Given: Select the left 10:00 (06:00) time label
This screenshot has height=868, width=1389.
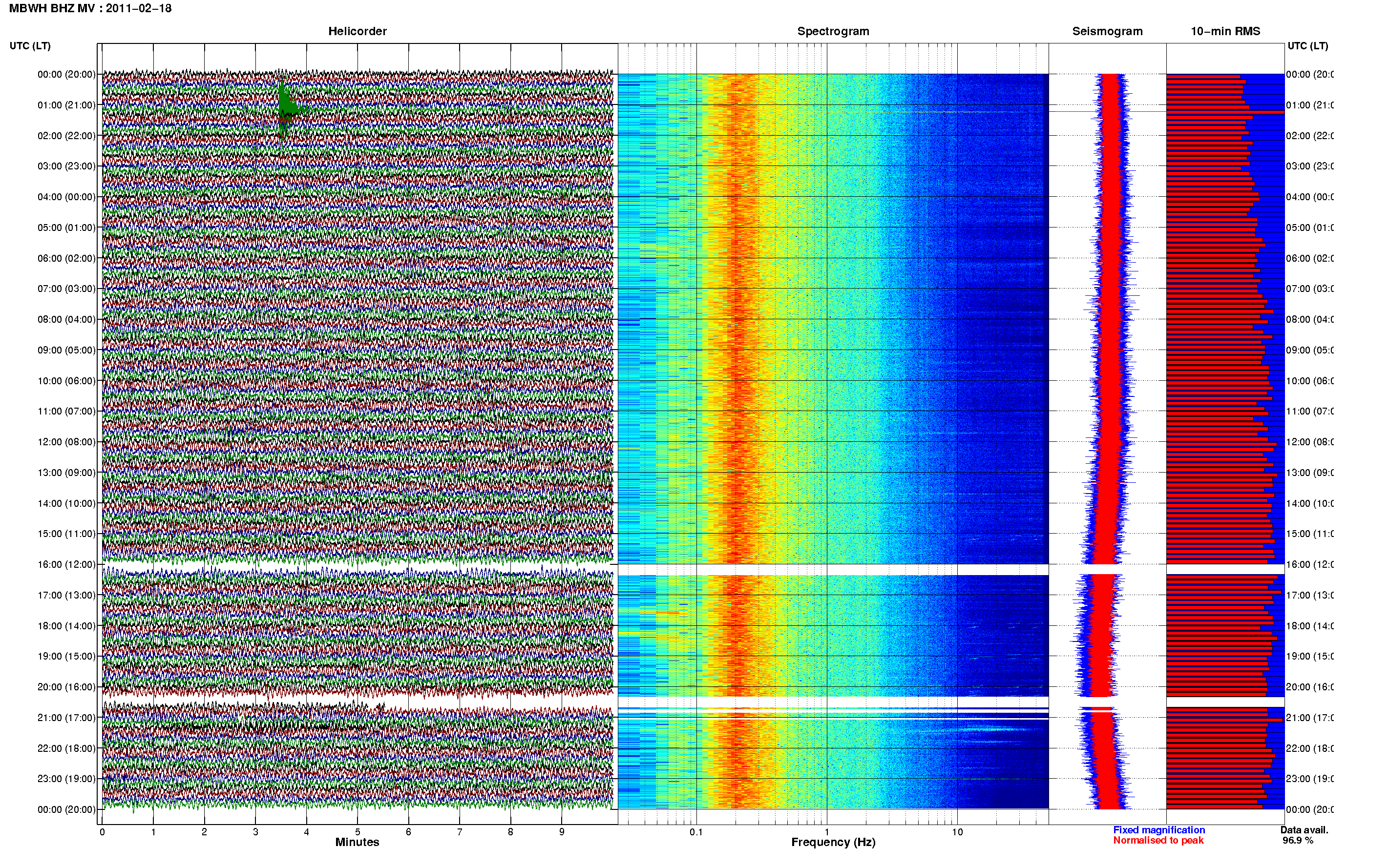Looking at the screenshot, I should pyautogui.click(x=66, y=381).
